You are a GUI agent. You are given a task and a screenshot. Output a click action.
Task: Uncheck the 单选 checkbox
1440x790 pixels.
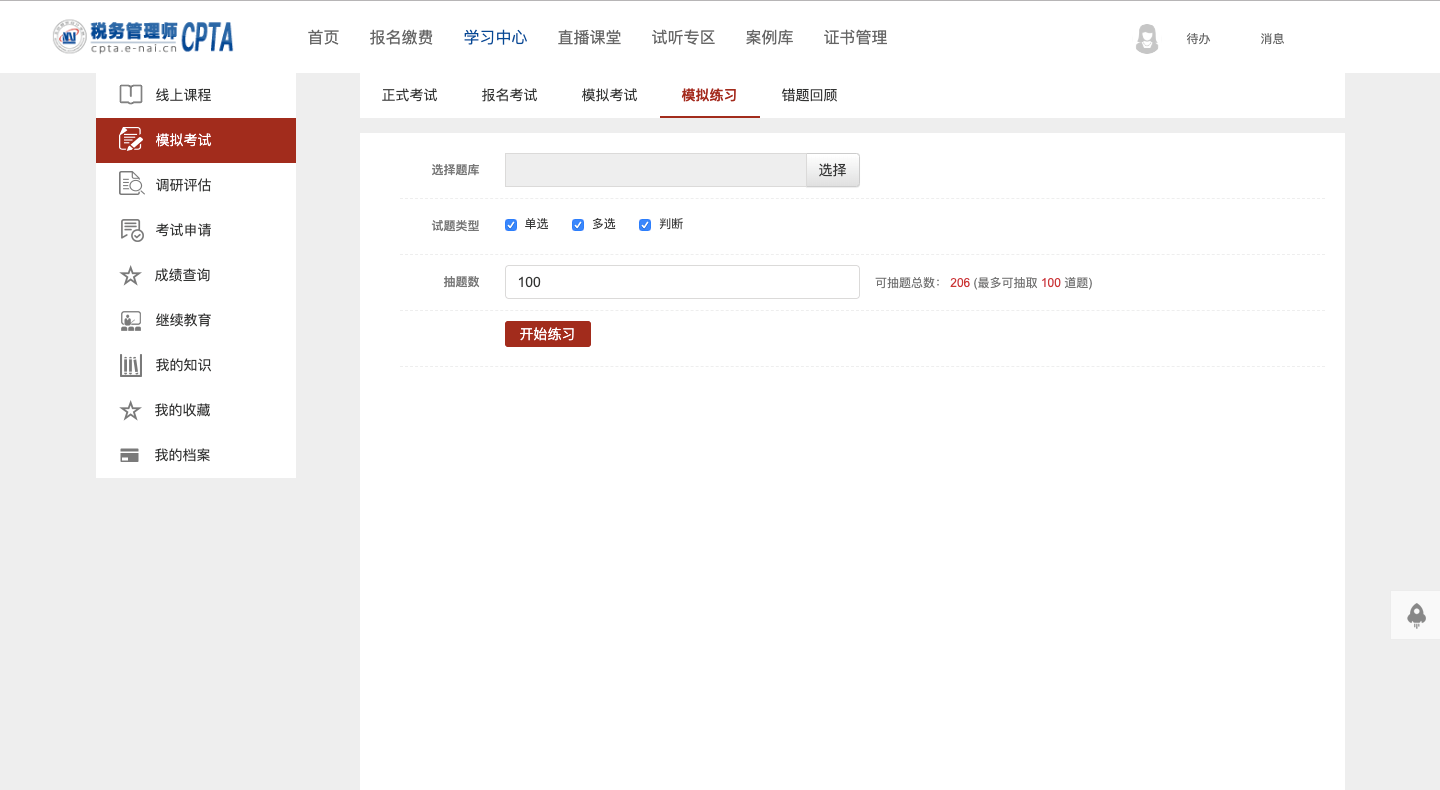(511, 225)
